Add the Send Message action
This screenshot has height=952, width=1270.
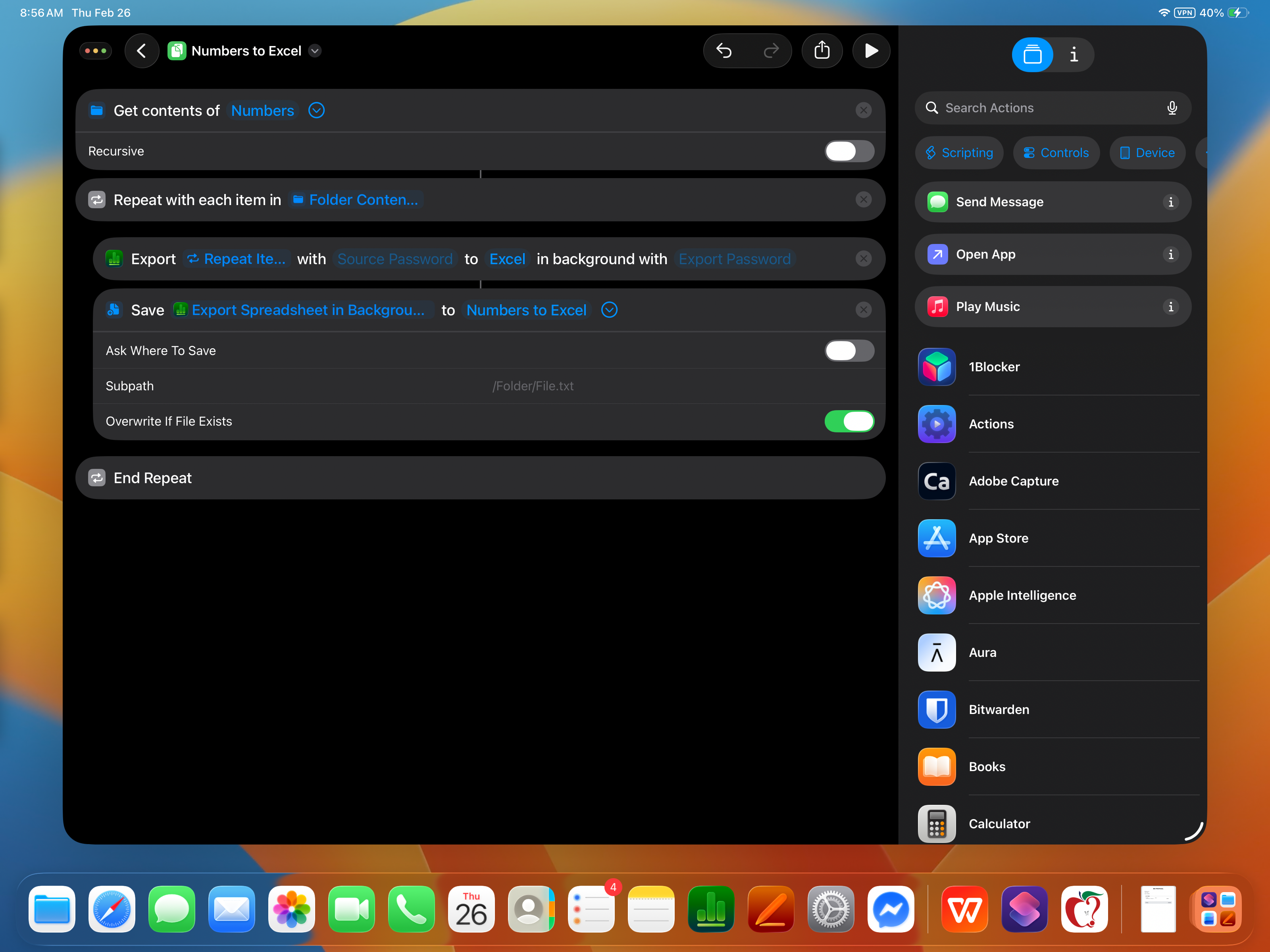click(x=1053, y=202)
